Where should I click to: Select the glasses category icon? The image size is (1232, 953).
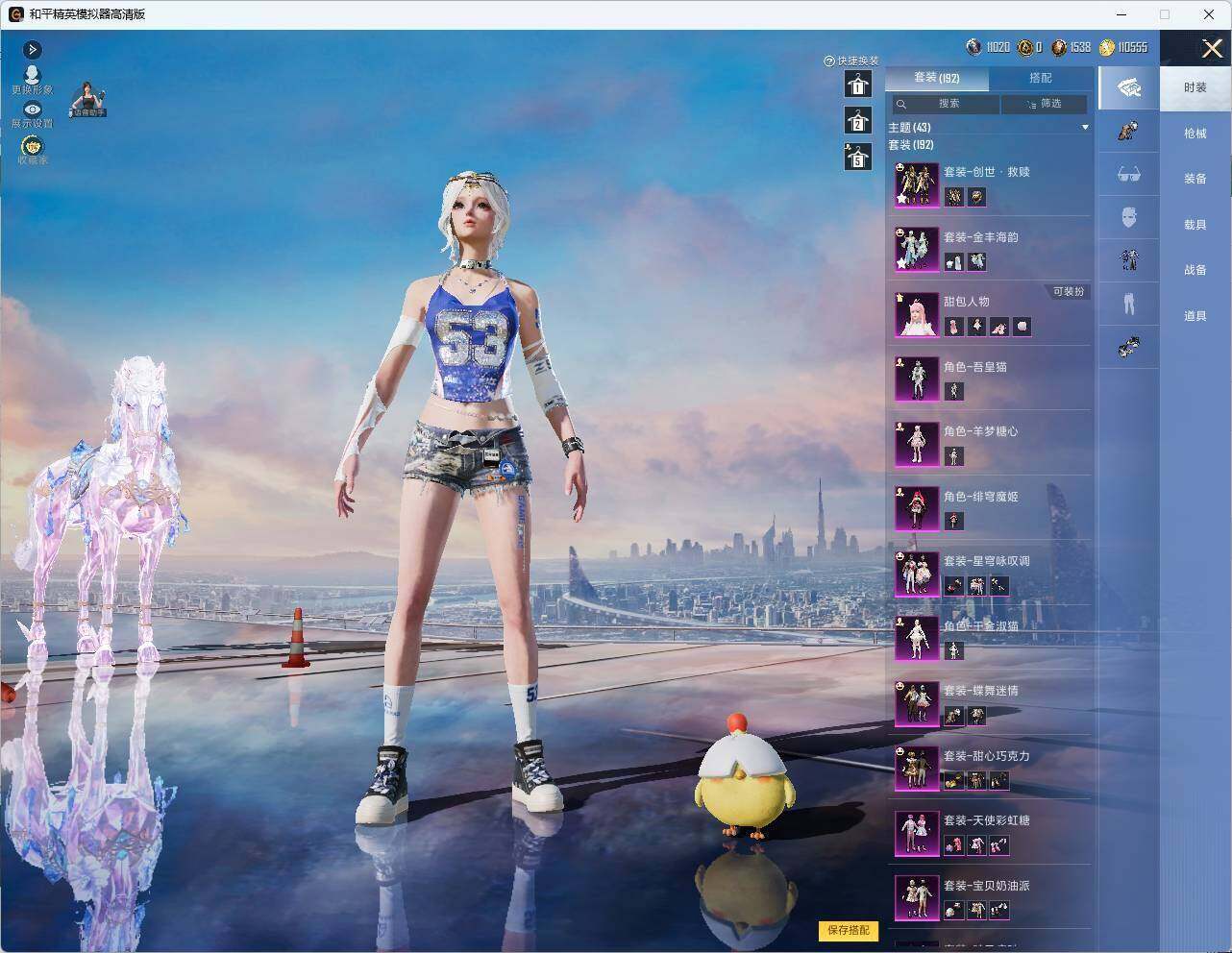(1129, 174)
